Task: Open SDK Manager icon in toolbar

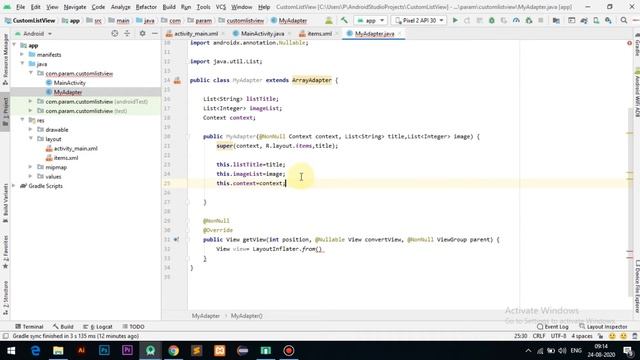Action: pos(608,20)
